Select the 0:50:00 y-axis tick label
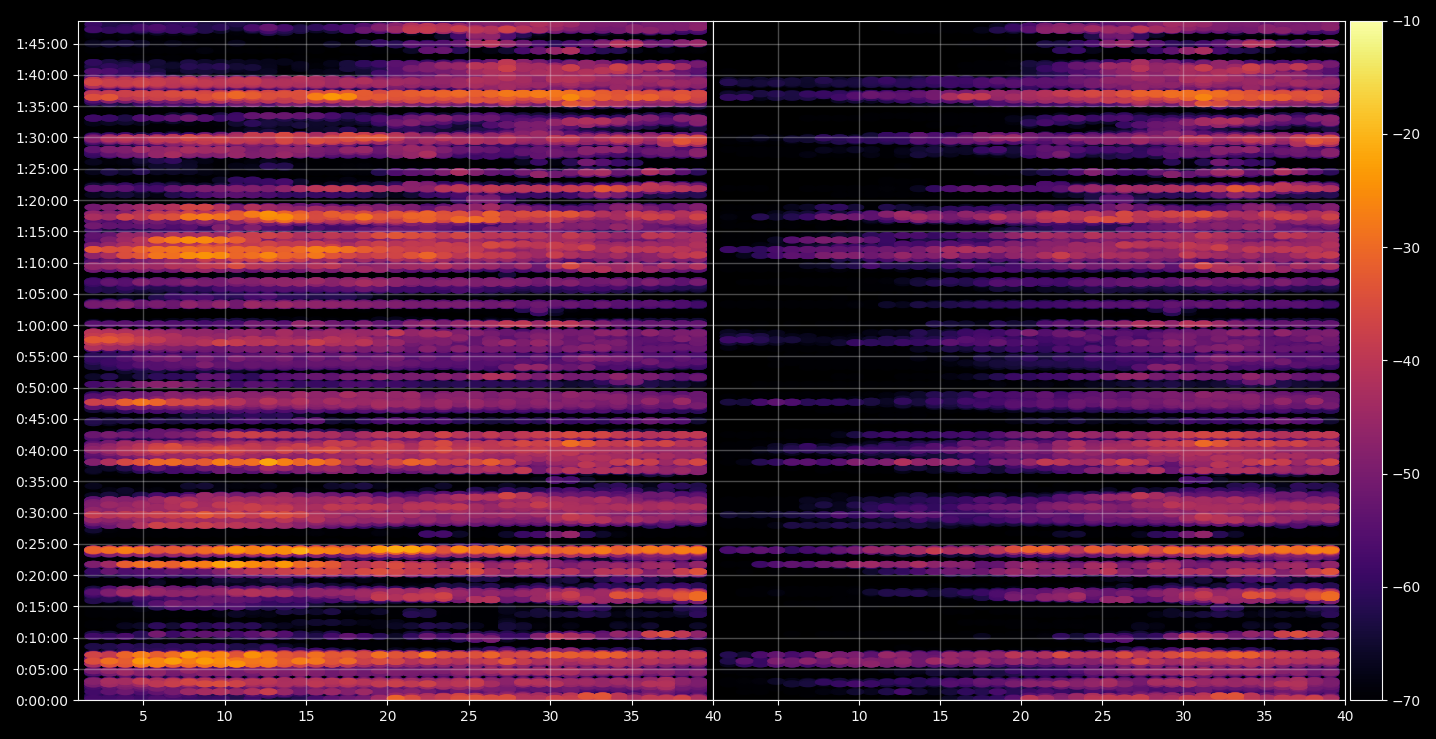The height and width of the screenshot is (739, 1436). pos(42,388)
